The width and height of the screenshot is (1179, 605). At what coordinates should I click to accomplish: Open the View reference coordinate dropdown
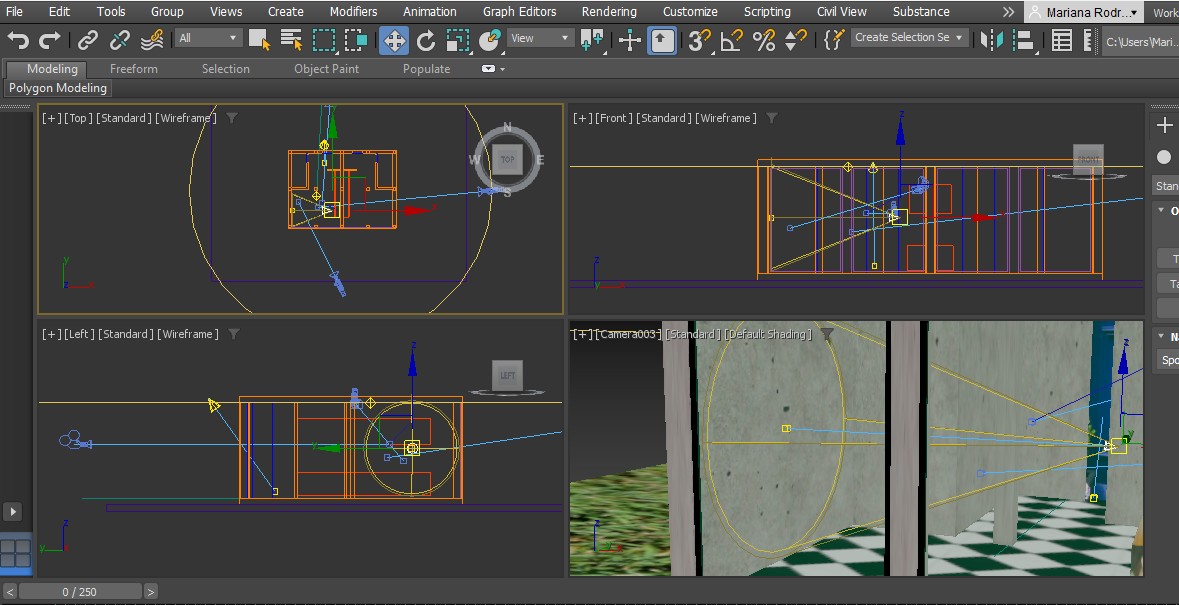point(540,38)
